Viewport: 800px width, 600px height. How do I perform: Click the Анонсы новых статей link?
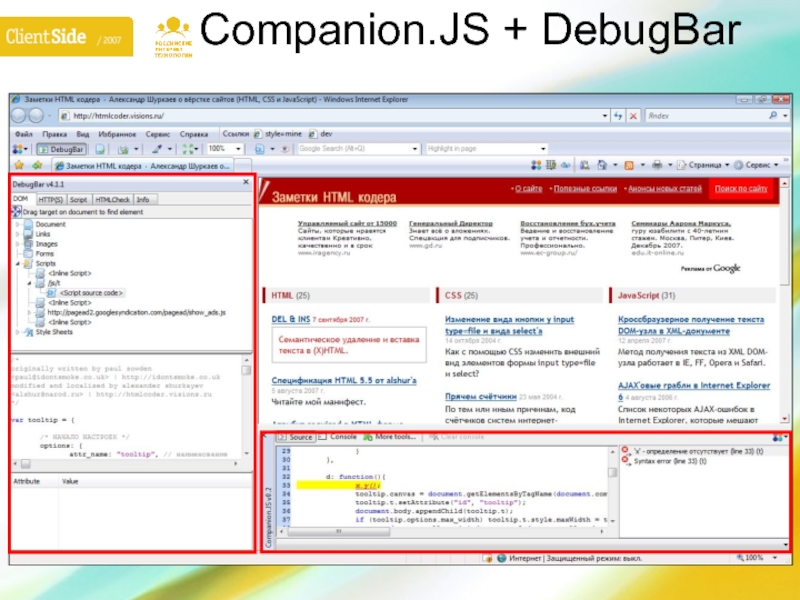pos(665,188)
